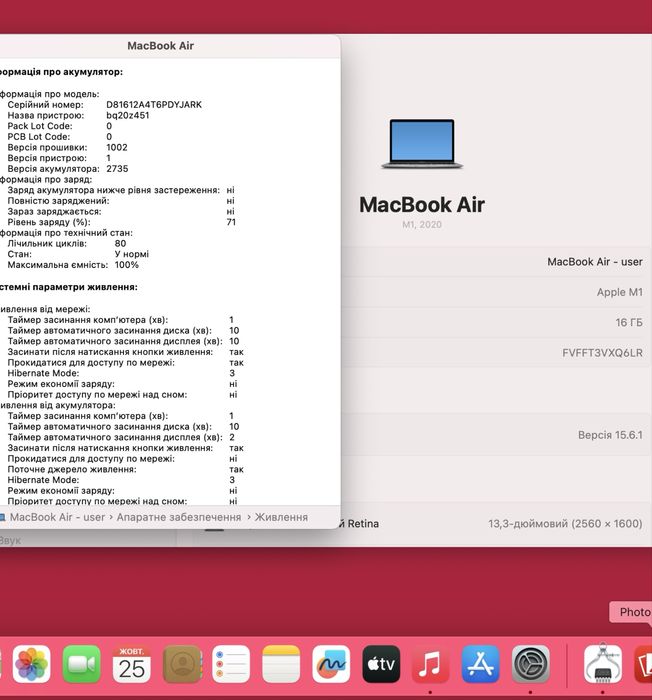Viewport: 652px width, 700px height.
Task: Click the MacBook Air laptop image
Action: point(422,144)
